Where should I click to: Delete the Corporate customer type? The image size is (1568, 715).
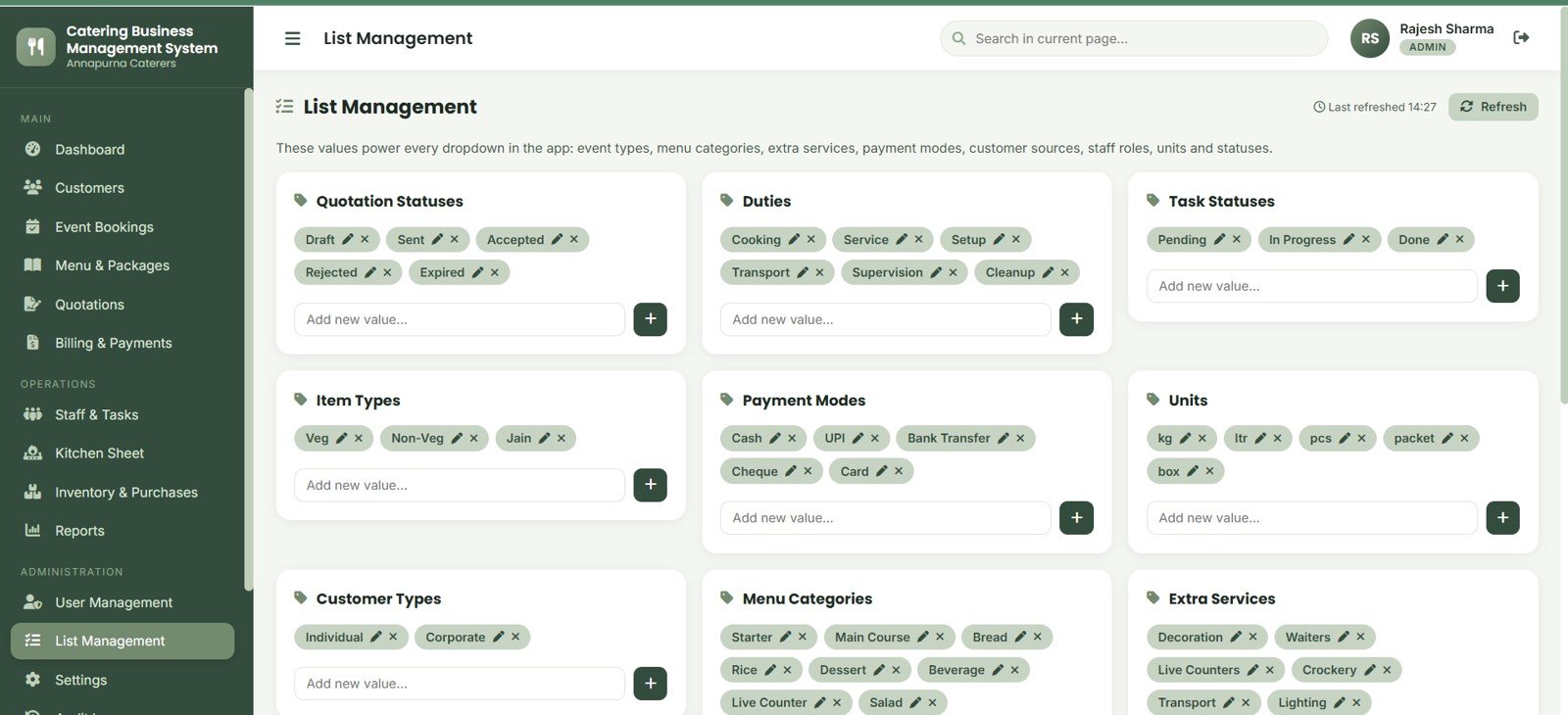tap(514, 637)
